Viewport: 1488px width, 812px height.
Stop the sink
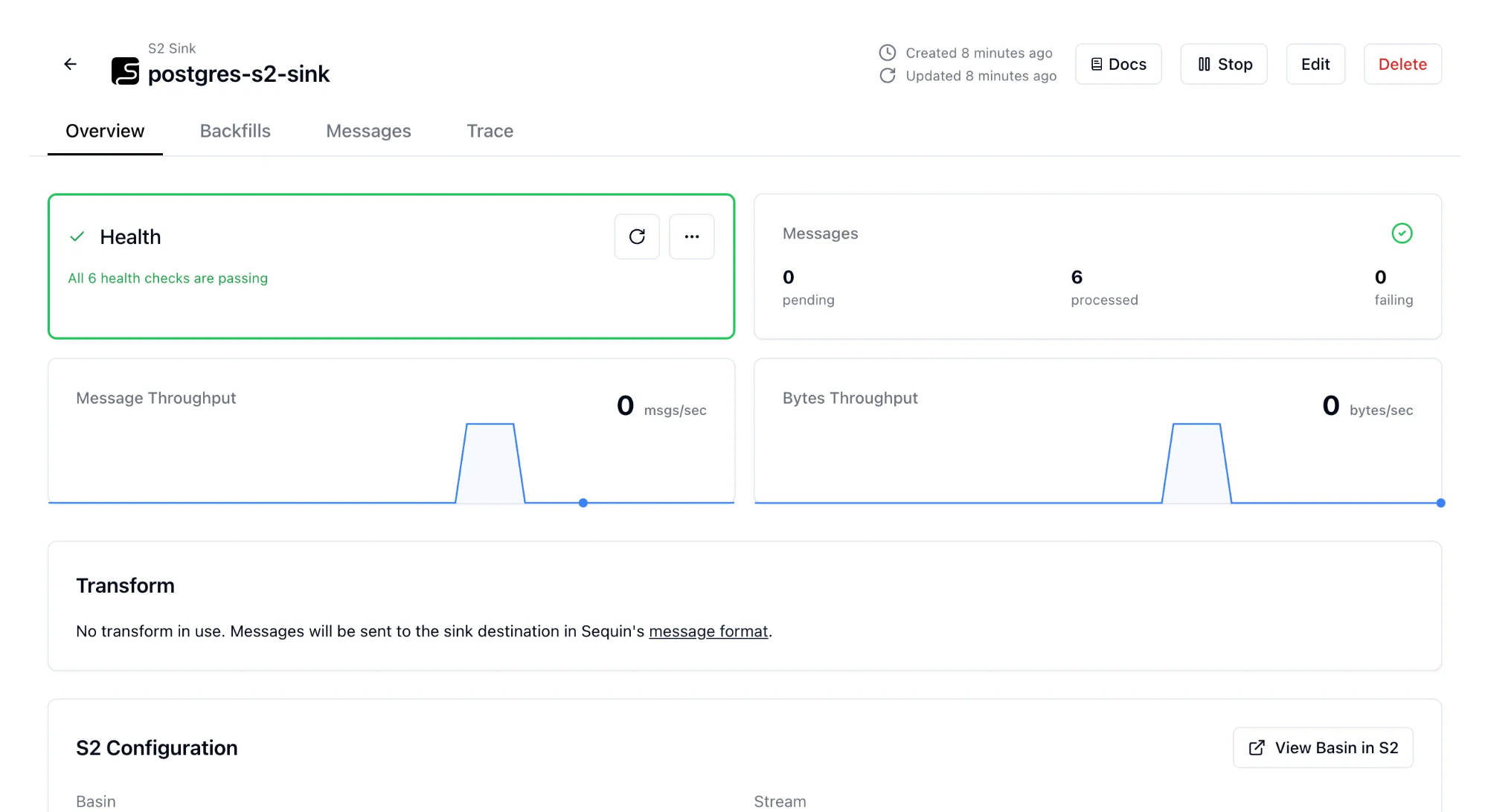click(1224, 64)
